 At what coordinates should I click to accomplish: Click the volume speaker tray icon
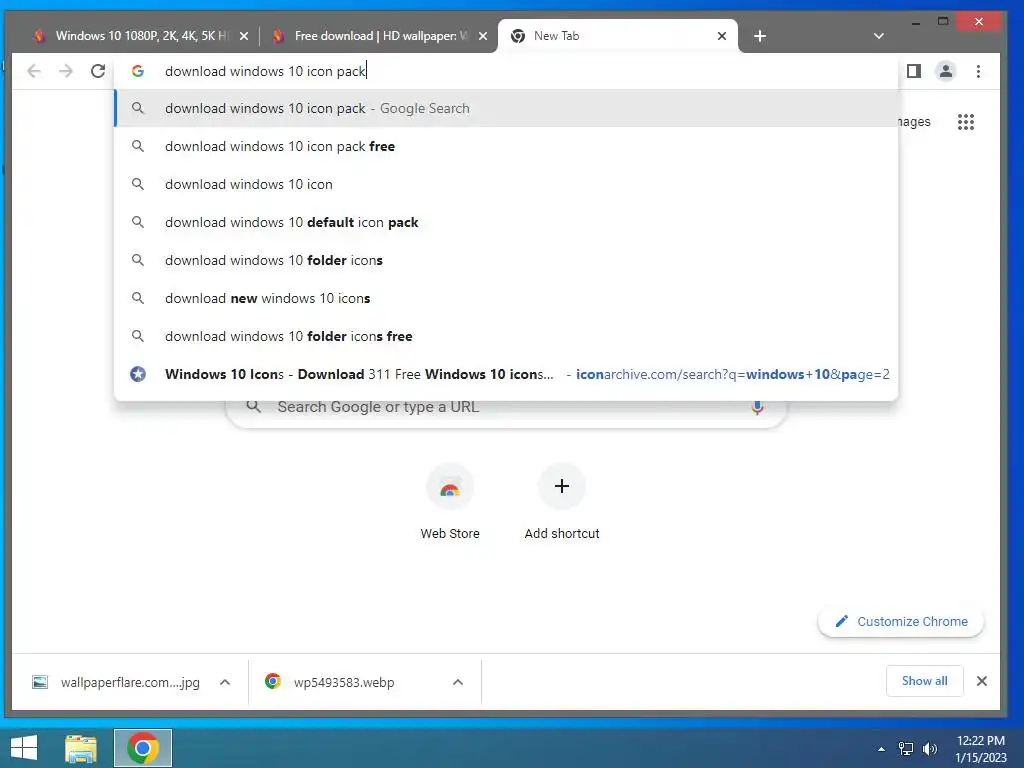click(x=930, y=749)
